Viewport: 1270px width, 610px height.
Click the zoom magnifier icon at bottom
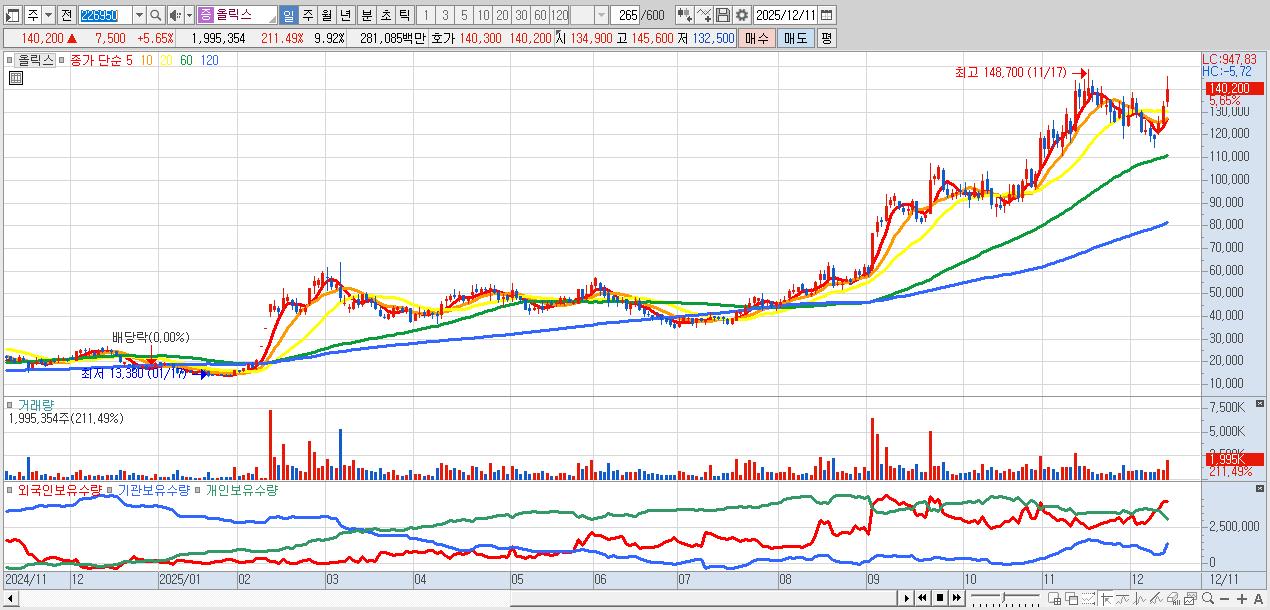point(1208,598)
